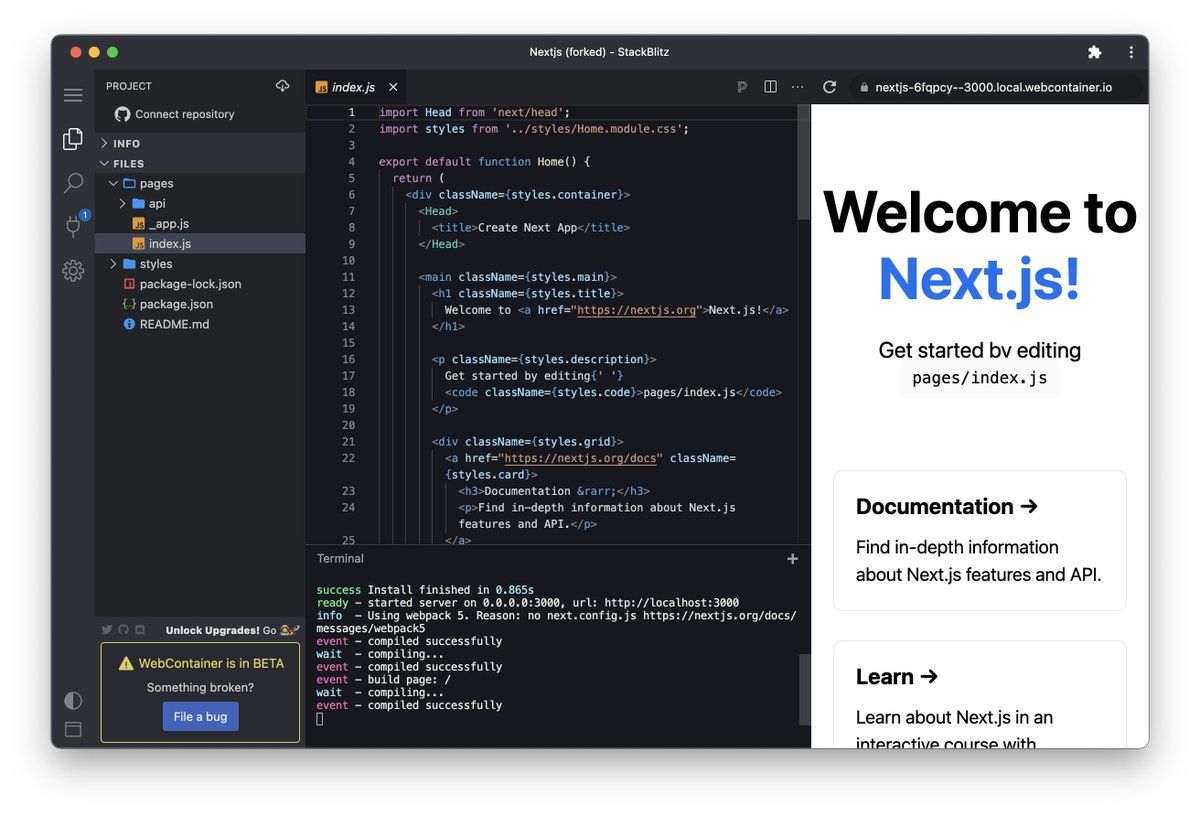Select the pages folder label
This screenshot has height=816, width=1200.
coord(156,184)
